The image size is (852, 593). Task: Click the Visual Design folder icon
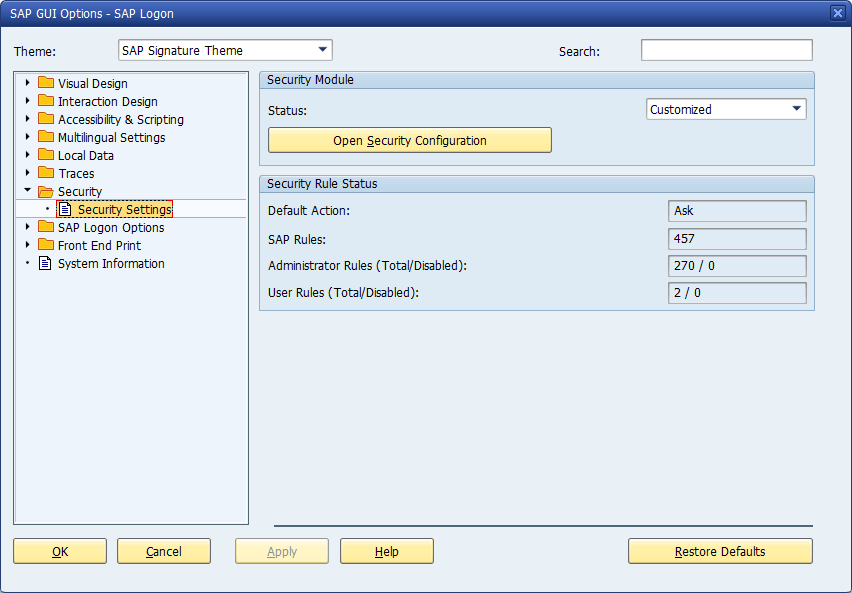(x=45, y=83)
